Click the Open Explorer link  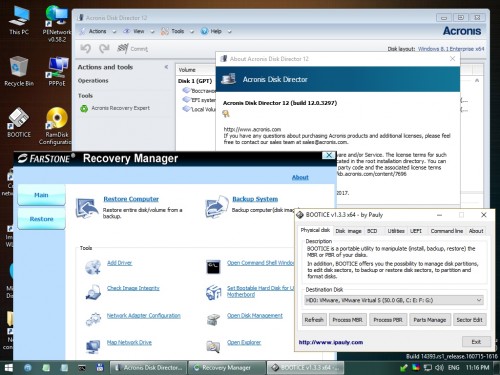pyautogui.click(x=244, y=342)
